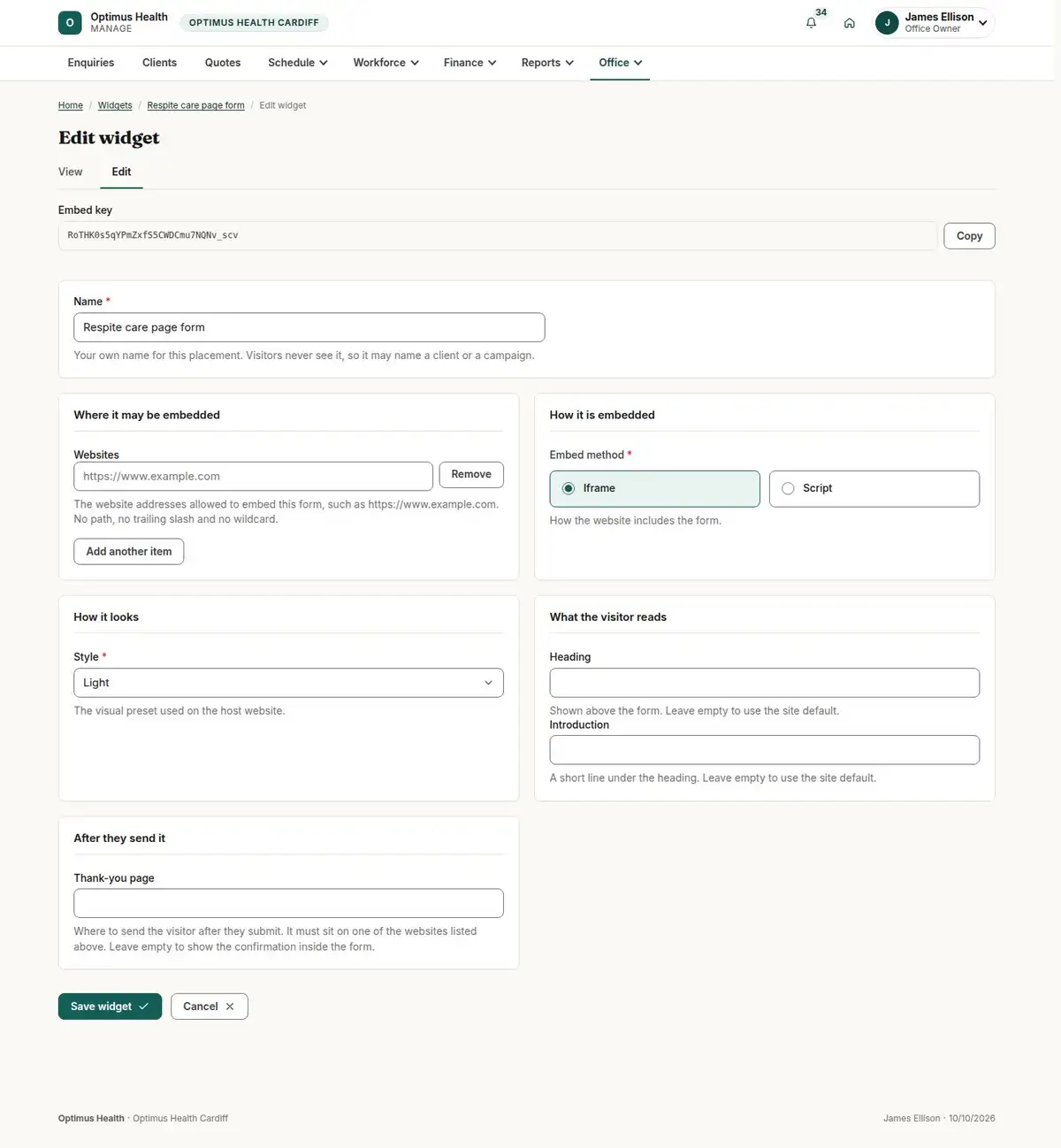Image resolution: width=1061 pixels, height=1148 pixels.
Task: Follow the Home breadcrumb link
Action: pos(71,105)
